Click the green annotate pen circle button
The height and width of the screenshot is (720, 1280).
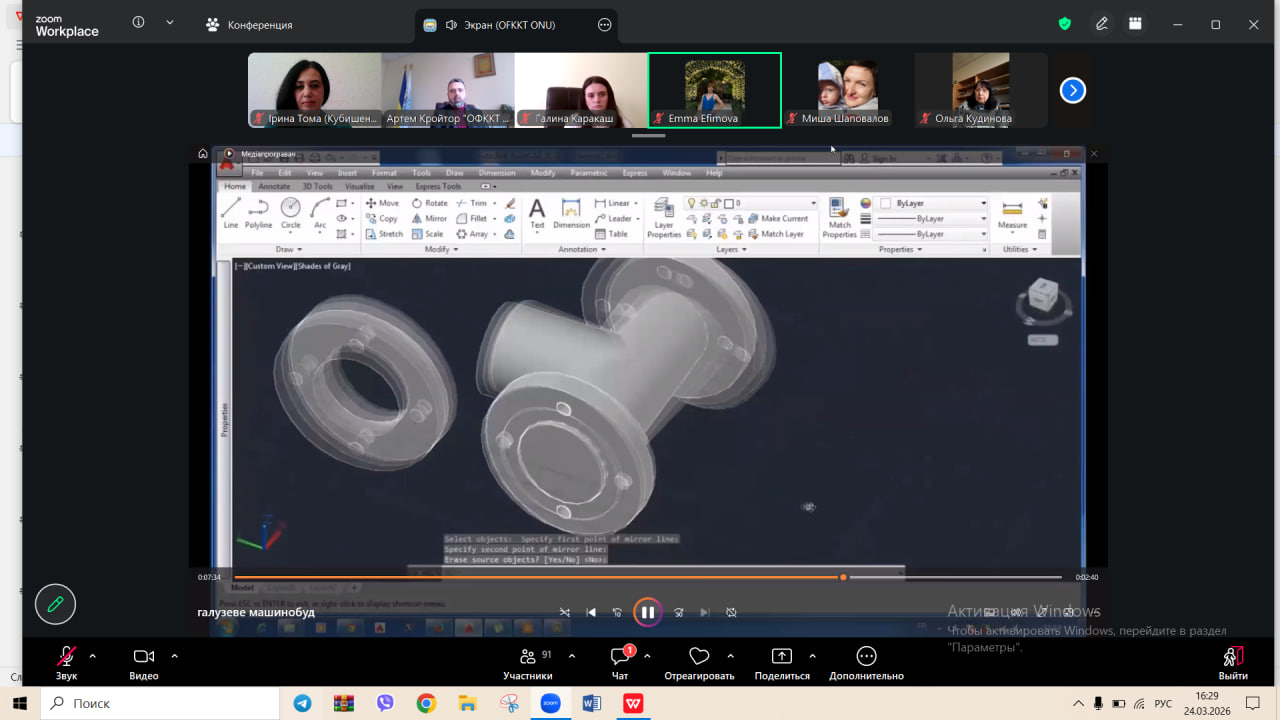(x=55, y=604)
